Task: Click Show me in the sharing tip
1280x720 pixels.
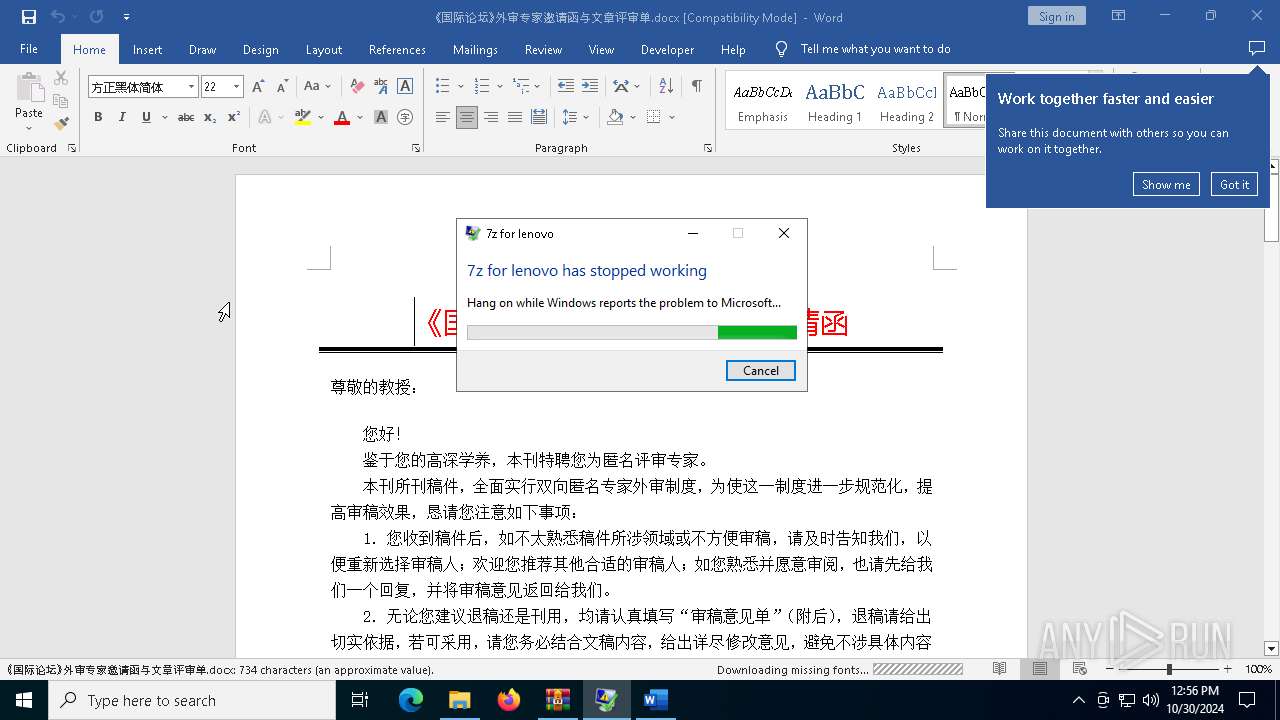Action: [1166, 184]
